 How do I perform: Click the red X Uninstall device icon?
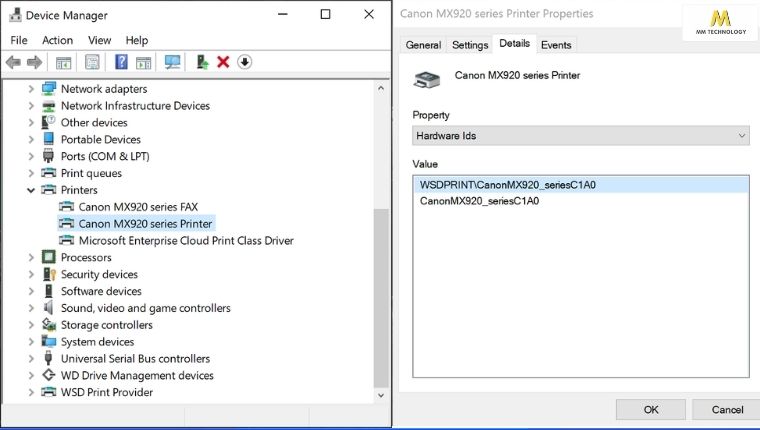click(223, 62)
